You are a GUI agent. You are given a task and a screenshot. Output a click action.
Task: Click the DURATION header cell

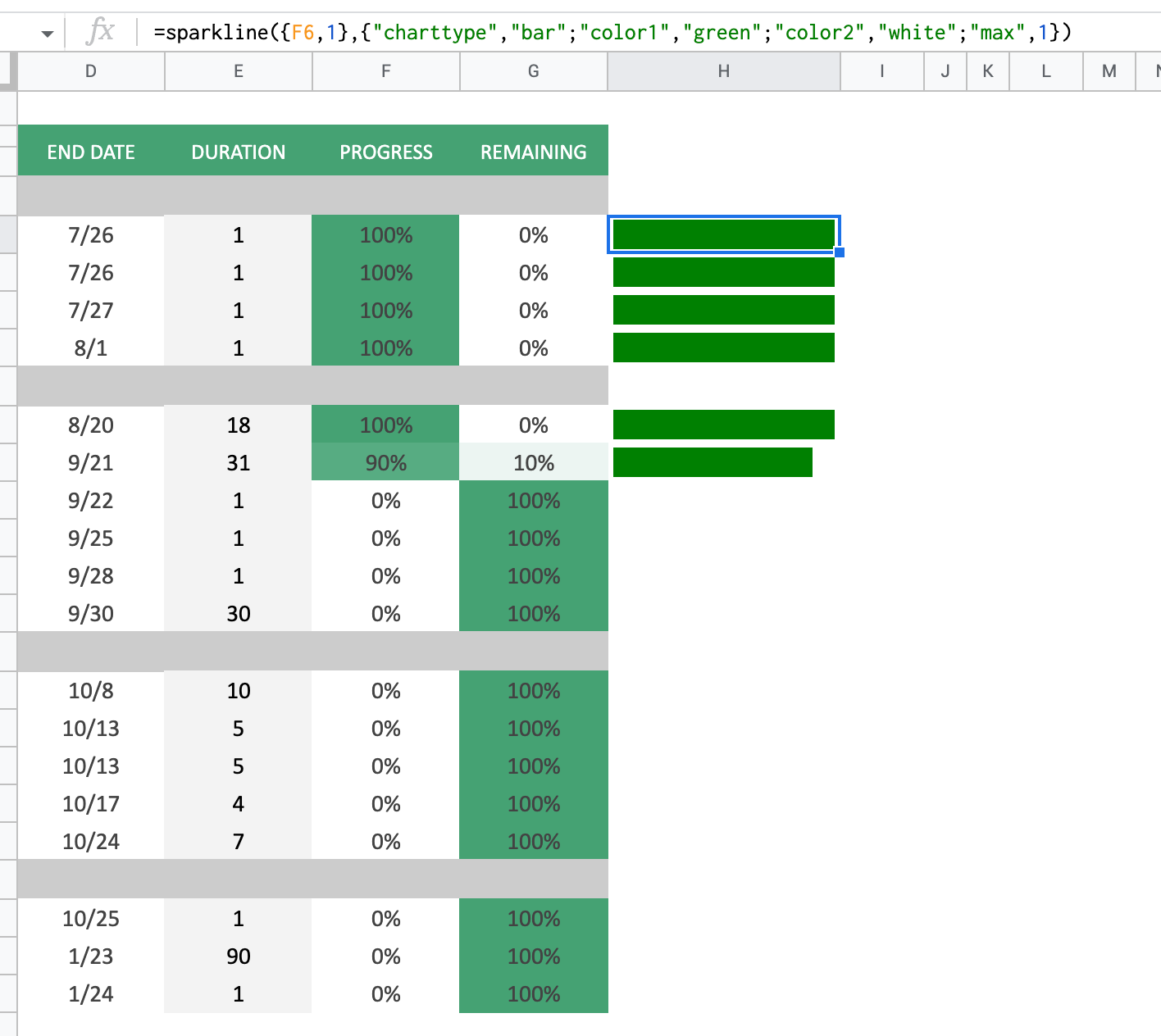pyautogui.click(x=238, y=151)
